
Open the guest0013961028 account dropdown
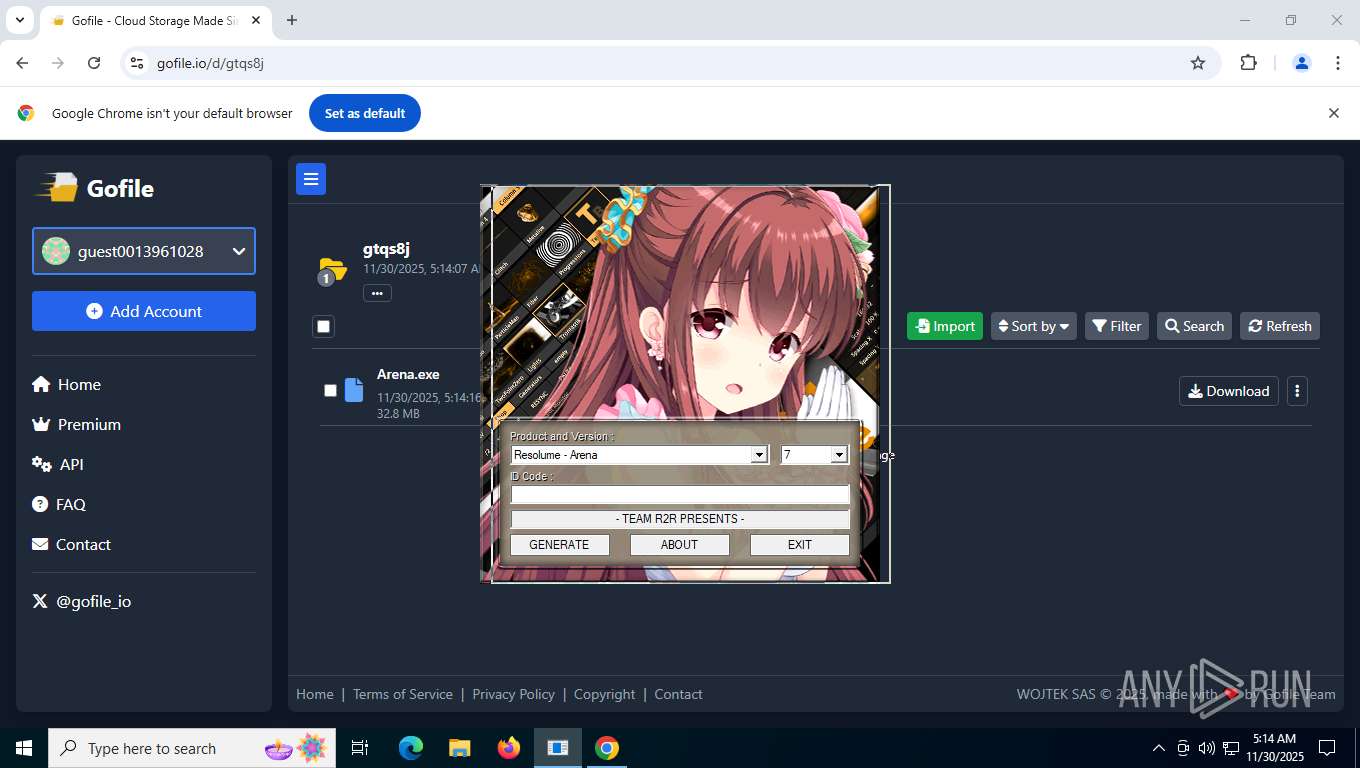pos(144,251)
